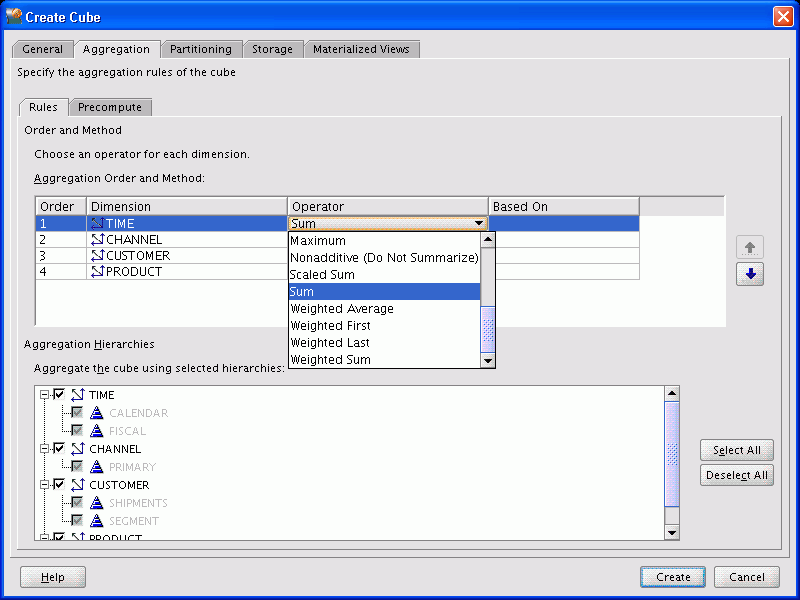Screen dimensions: 800x600
Task: Click the down-arrow reorder icon
Action: 750,273
